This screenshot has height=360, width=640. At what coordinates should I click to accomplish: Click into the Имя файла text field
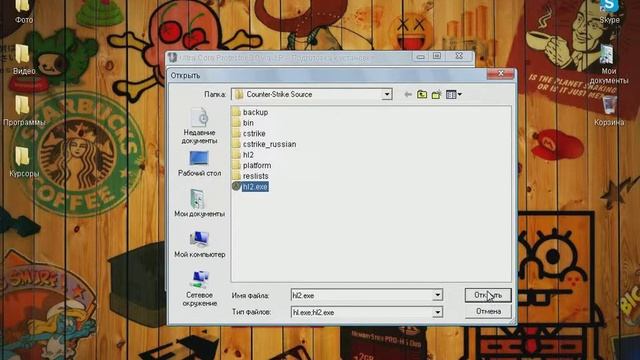coord(362,295)
